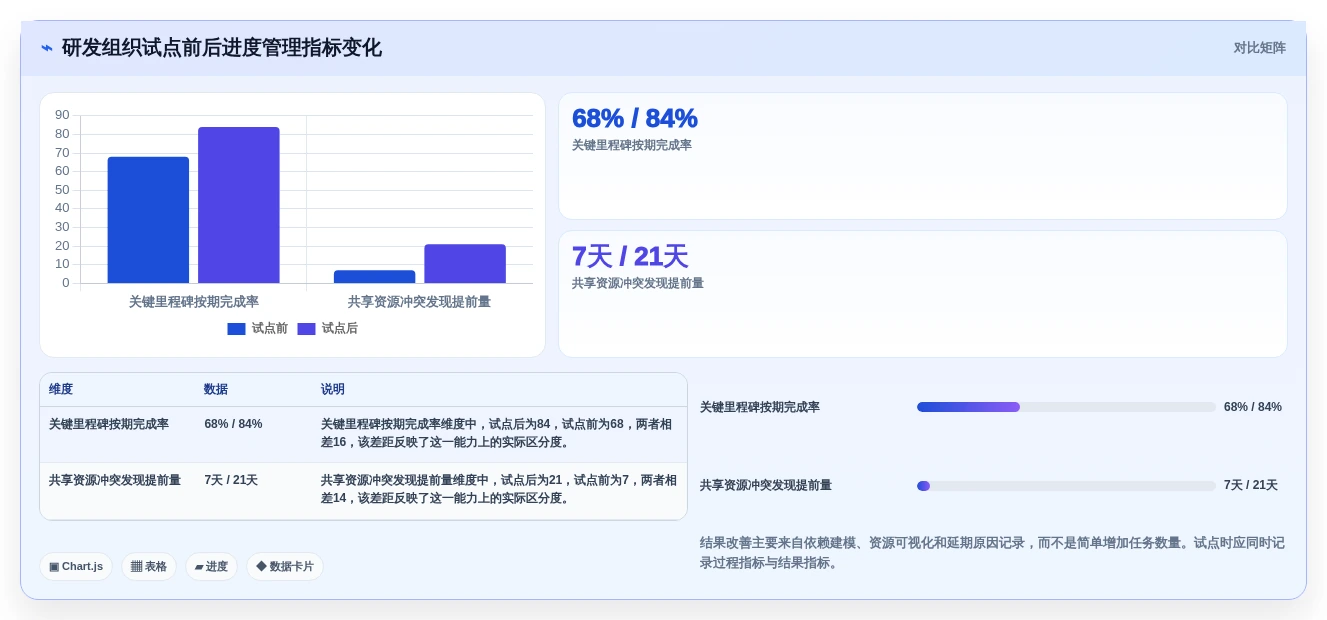
Task: Click the summary paragraph about 依赖建模
Action: 992,553
